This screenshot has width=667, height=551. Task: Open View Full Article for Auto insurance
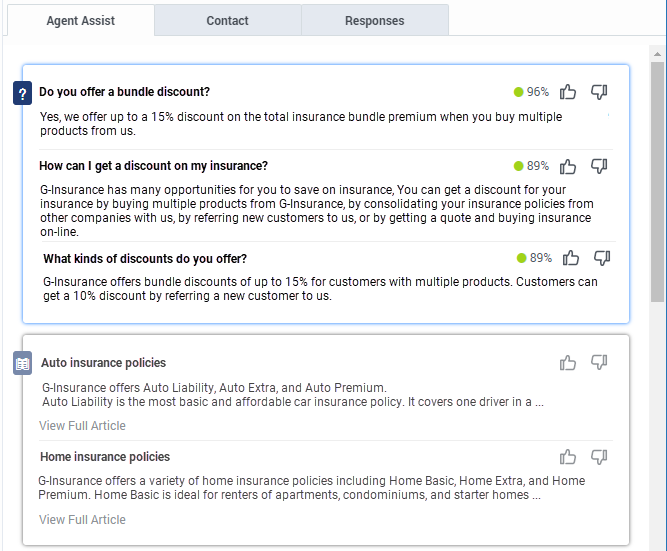[x=82, y=425]
